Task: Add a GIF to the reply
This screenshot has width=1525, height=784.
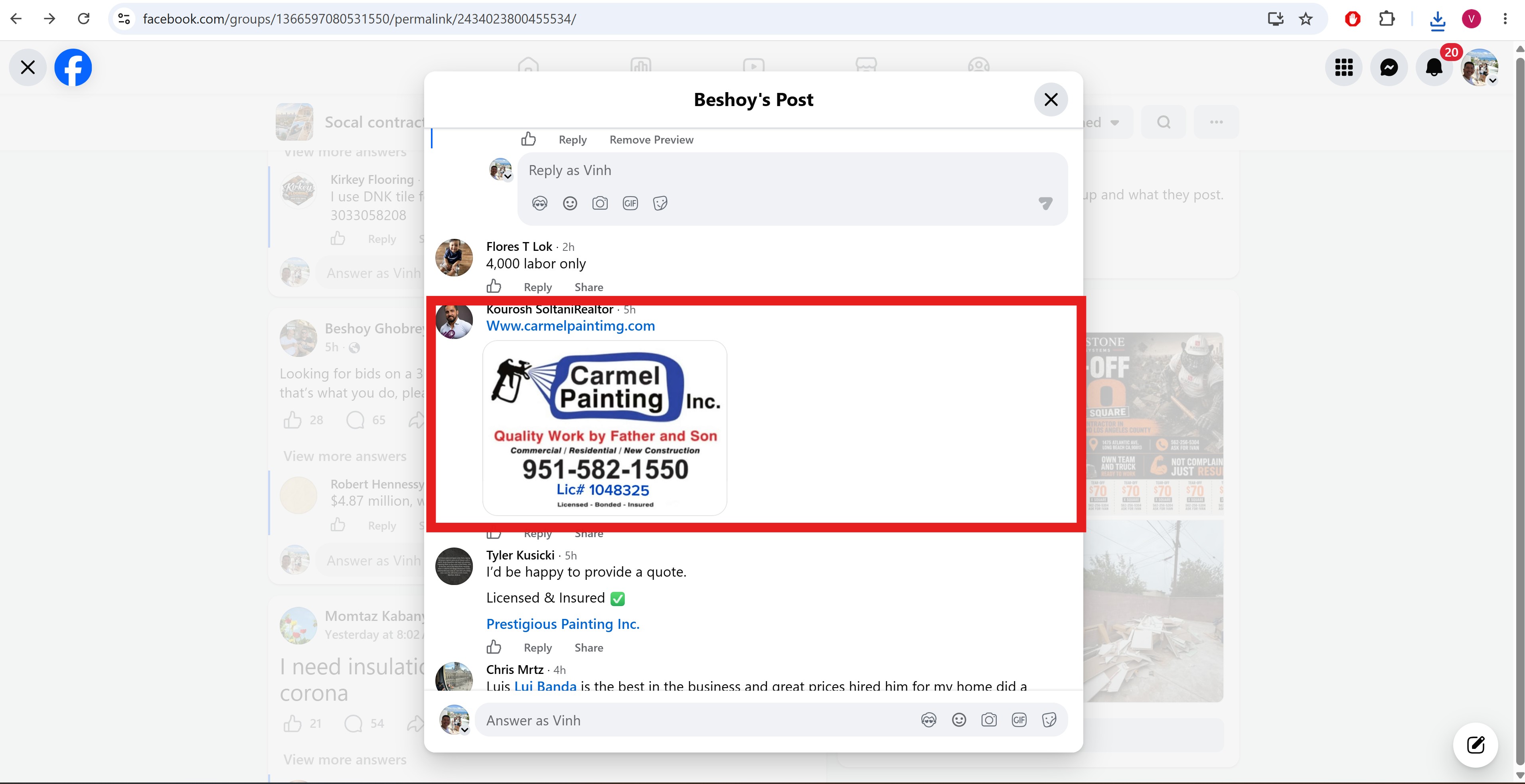Action: tap(630, 203)
